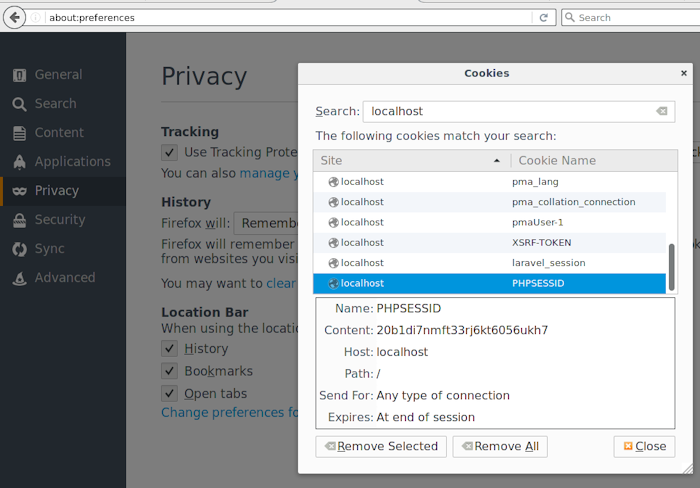The width and height of the screenshot is (700, 488).
Task: Reload the page with the refresh icon
Action: click(544, 17)
